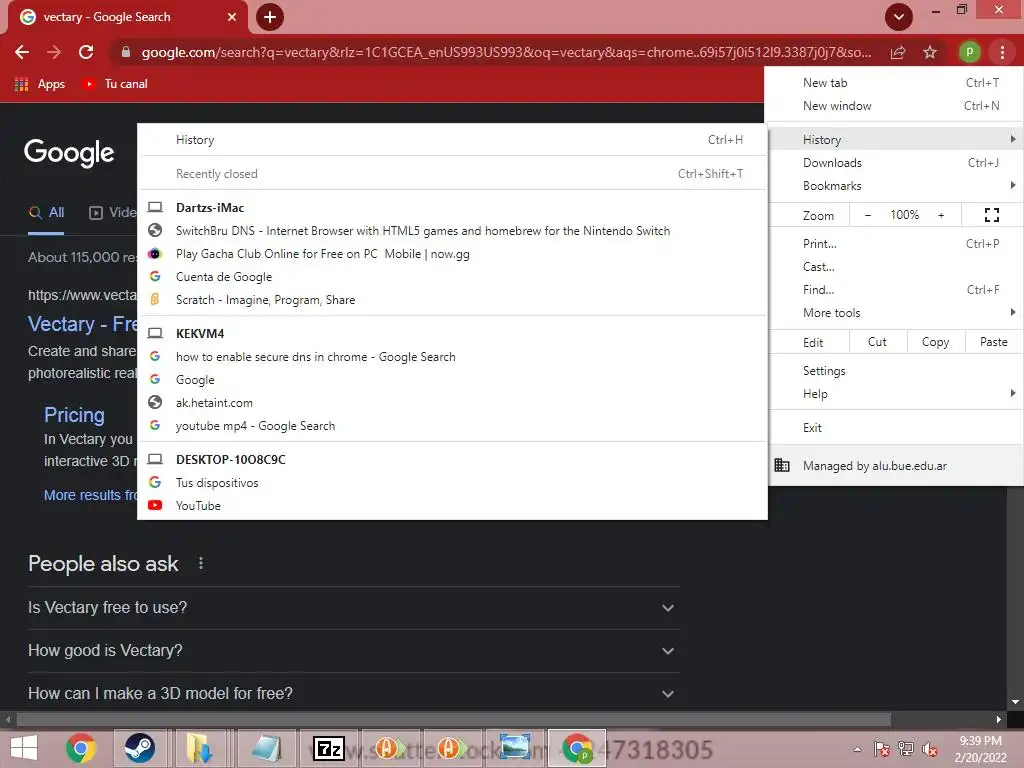Expand the More tools submenu
This screenshot has height=768, width=1024.
896,313
